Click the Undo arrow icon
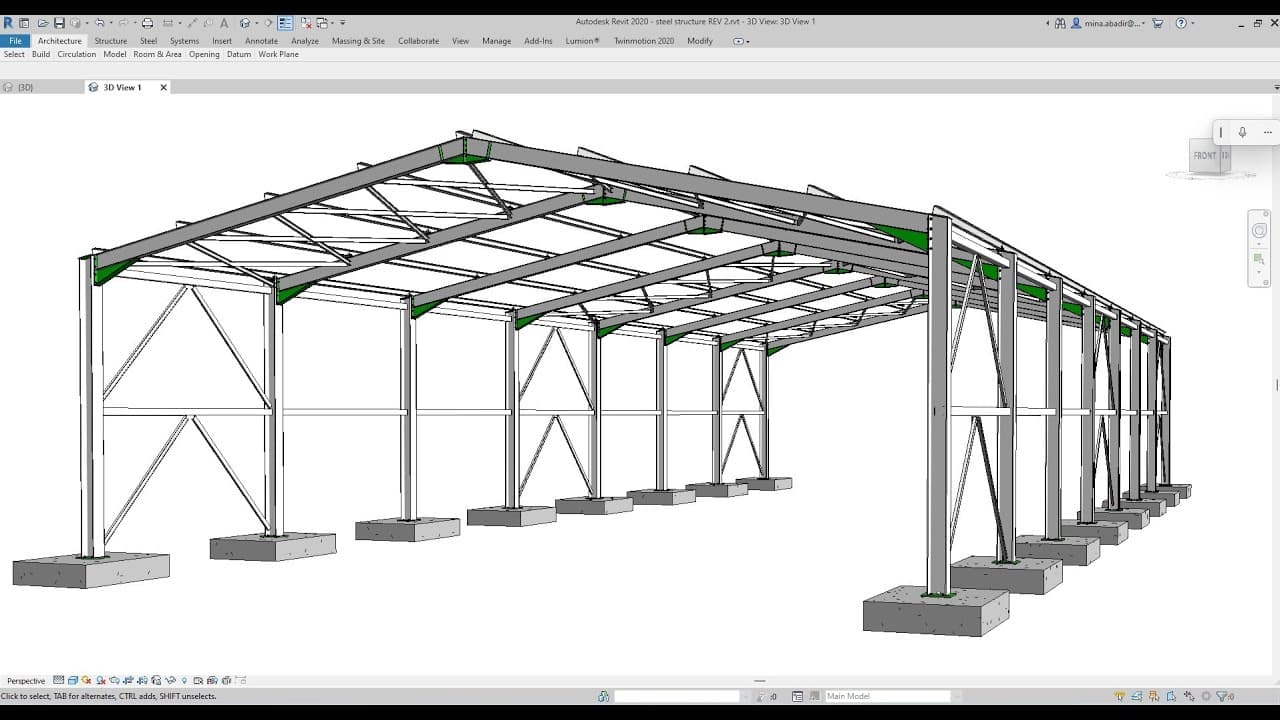 click(x=99, y=23)
